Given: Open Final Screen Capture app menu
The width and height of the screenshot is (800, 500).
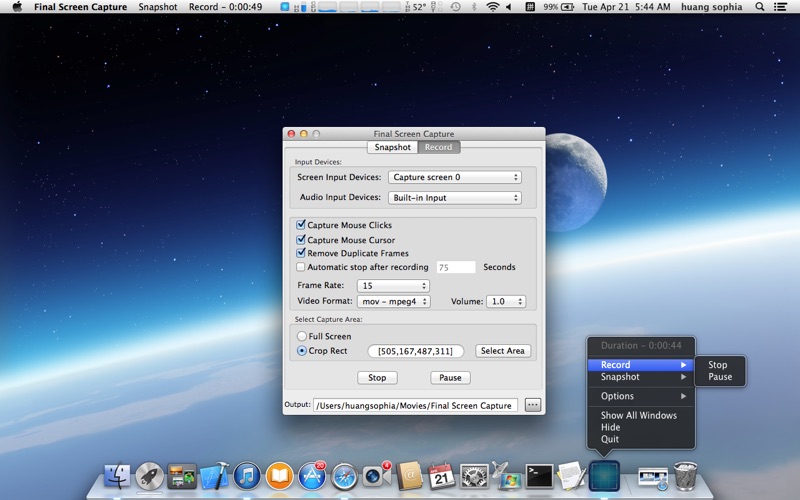Looking at the screenshot, I should click(81, 7).
